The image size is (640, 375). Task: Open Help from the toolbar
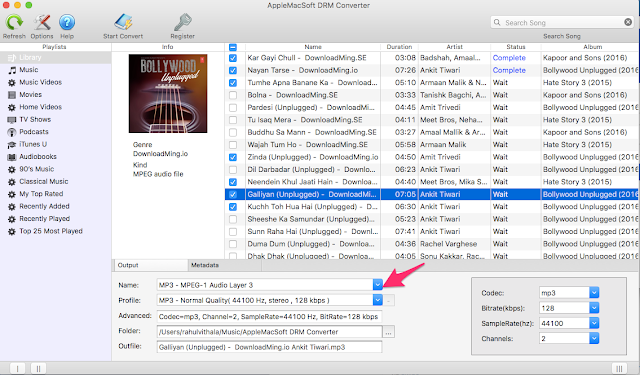pyautogui.click(x=67, y=22)
